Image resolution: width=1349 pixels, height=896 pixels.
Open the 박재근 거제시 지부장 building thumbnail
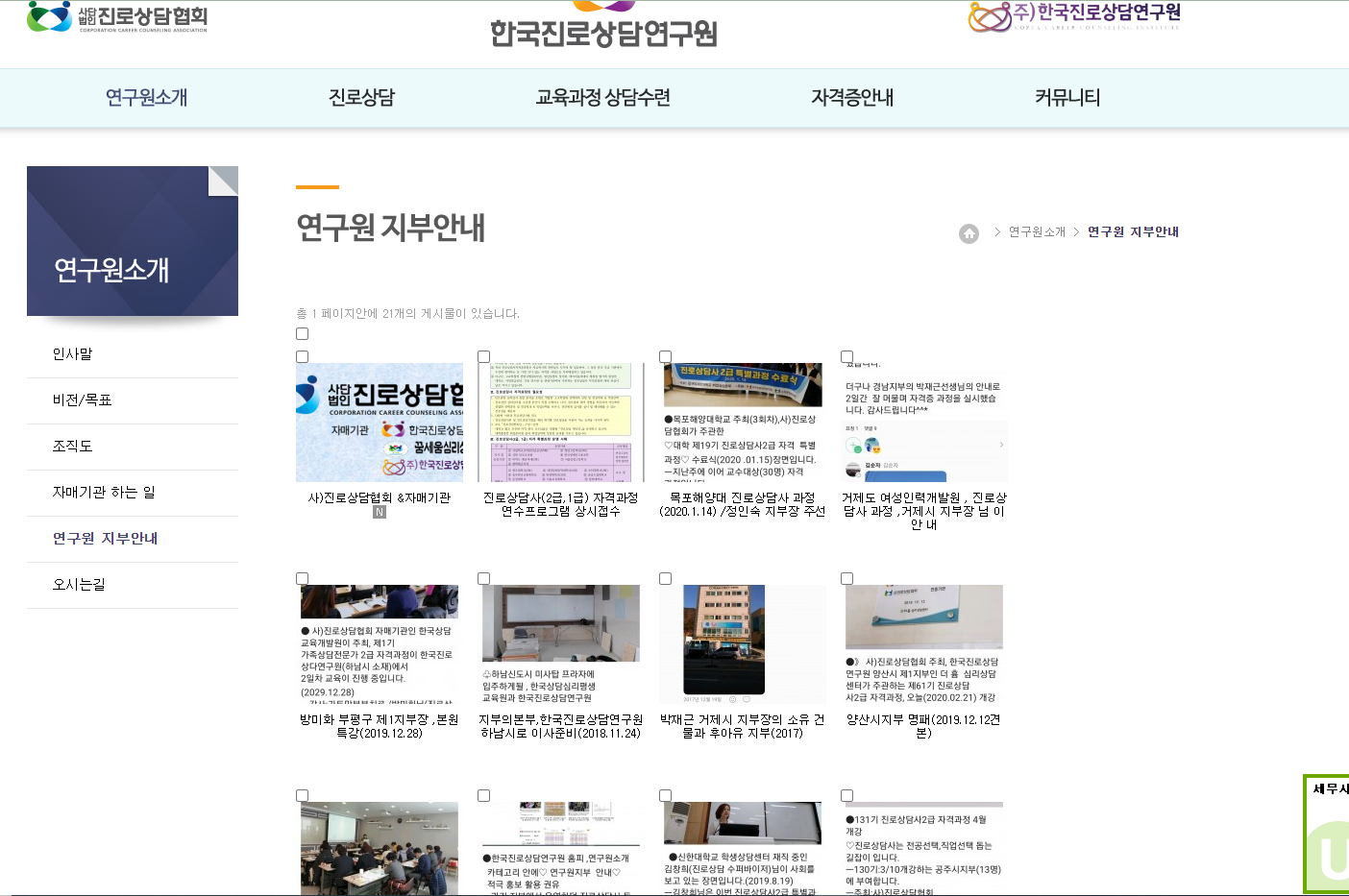pos(743,644)
